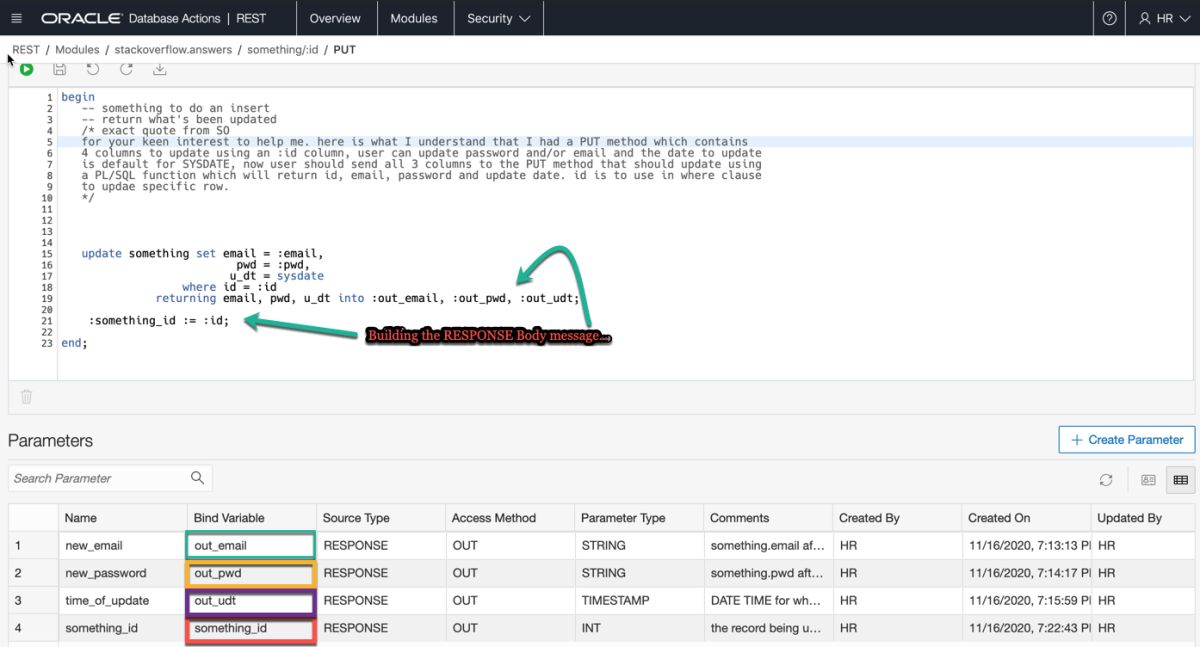
Task: Go to the Modules tab
Action: click(414, 18)
